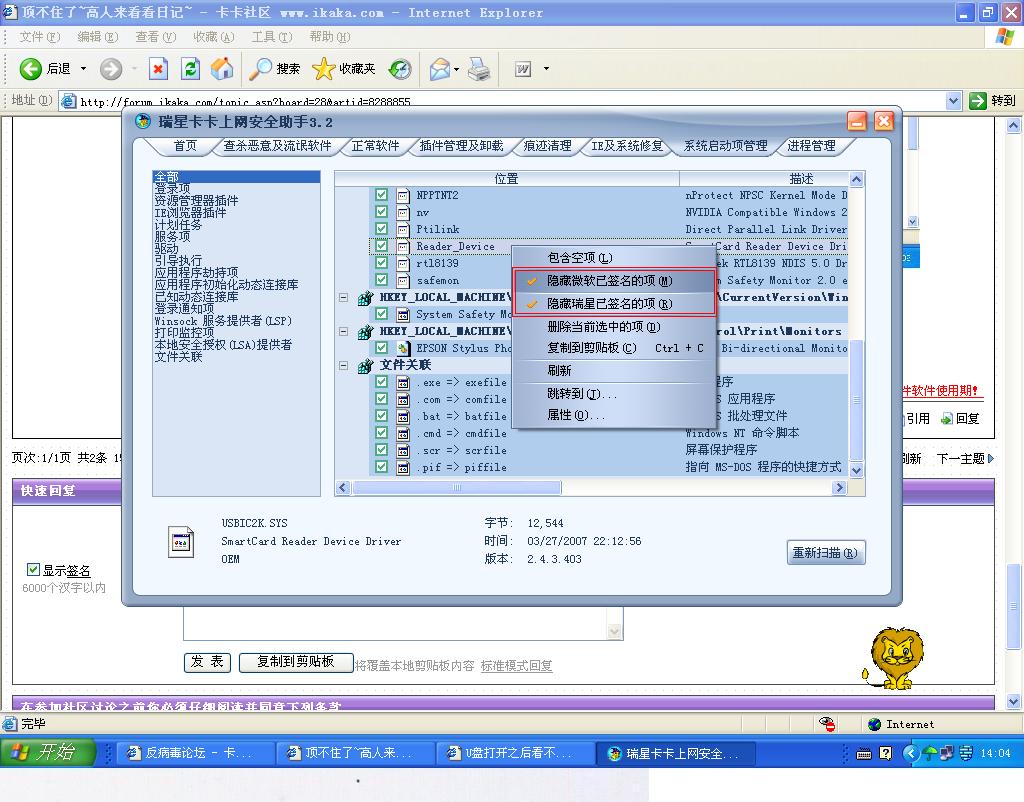Open the Search magnifier in IE toolbar
The image size is (1024, 802).
click(261, 69)
